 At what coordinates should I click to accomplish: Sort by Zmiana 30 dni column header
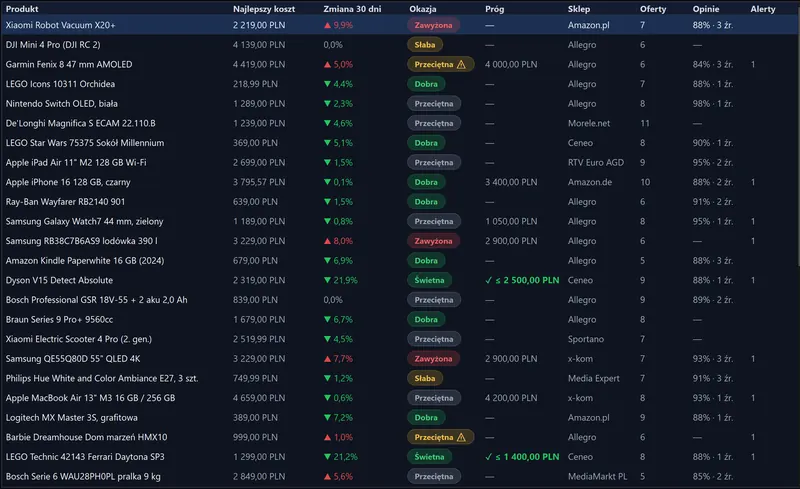click(x=352, y=9)
